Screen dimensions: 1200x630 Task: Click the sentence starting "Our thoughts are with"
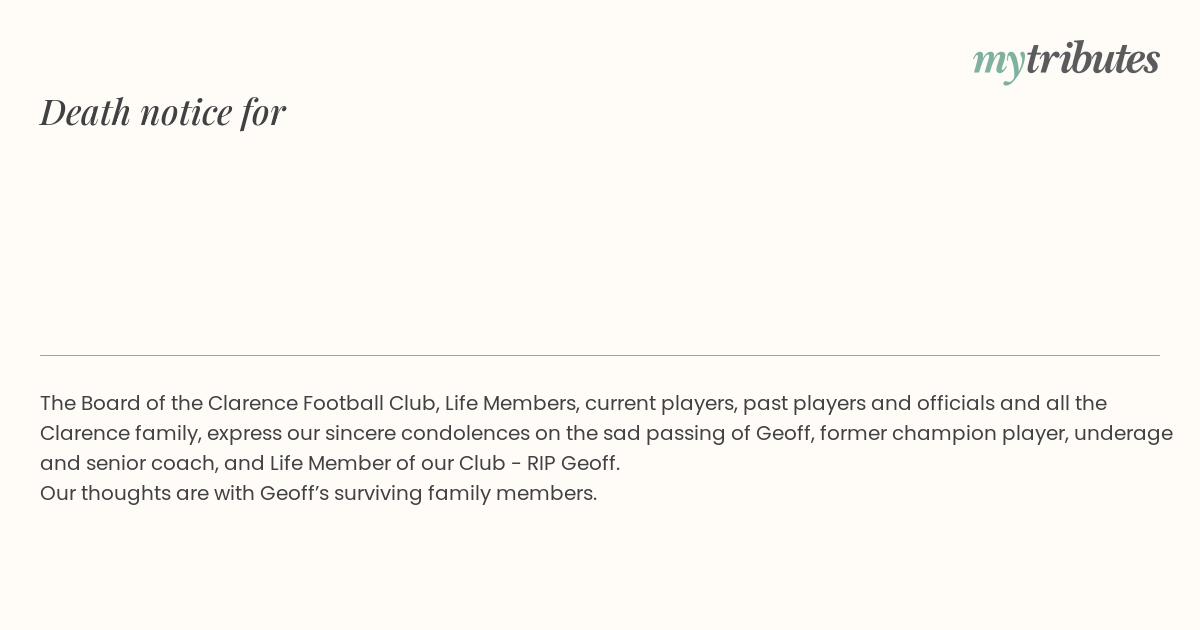[318, 493]
